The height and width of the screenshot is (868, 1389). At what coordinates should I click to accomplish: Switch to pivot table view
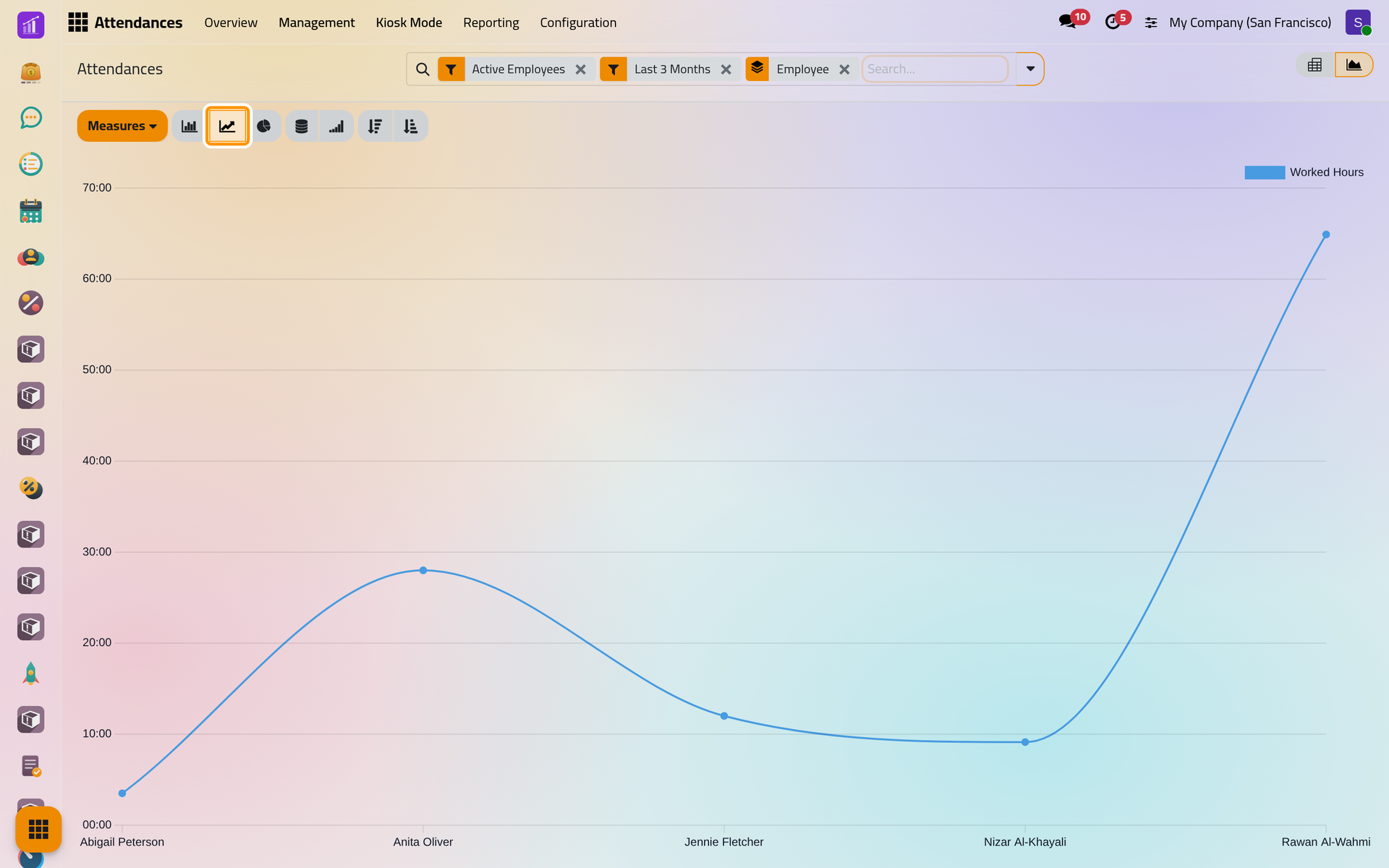[x=1314, y=65]
